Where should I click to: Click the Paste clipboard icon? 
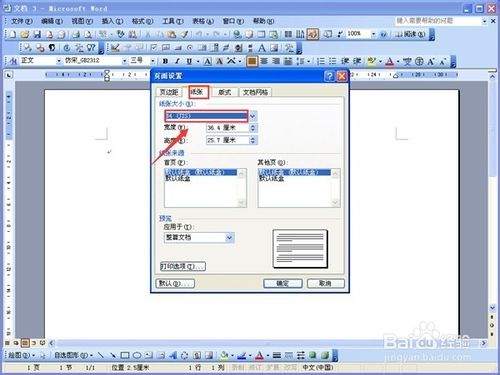point(172,34)
